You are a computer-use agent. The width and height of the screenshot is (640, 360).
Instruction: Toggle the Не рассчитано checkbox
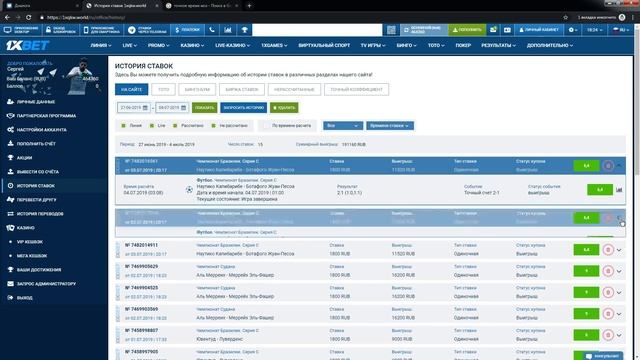coord(213,126)
